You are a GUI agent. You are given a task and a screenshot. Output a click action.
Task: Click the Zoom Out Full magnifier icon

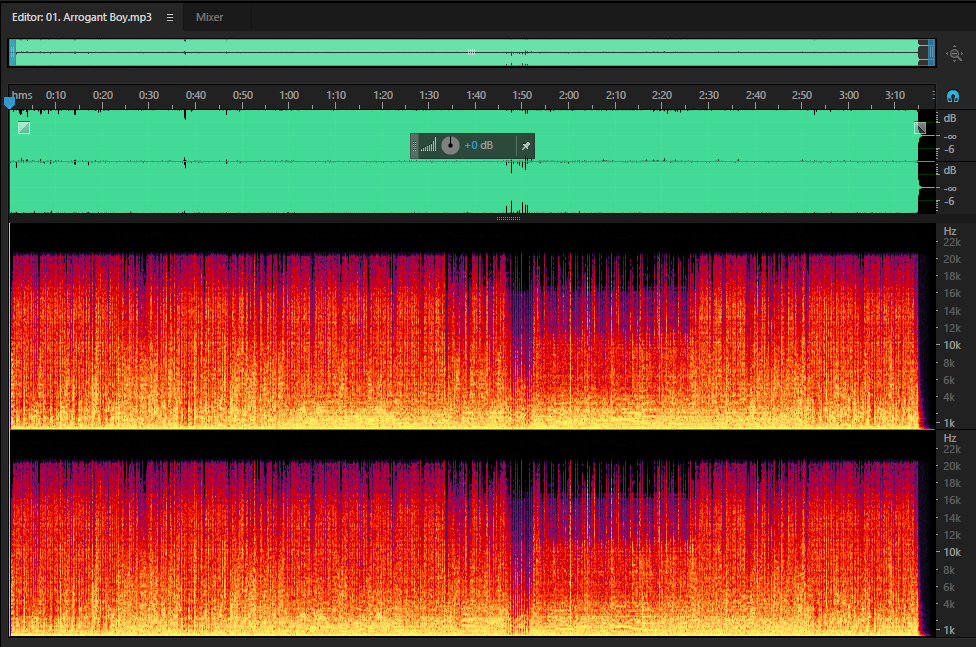[955, 54]
